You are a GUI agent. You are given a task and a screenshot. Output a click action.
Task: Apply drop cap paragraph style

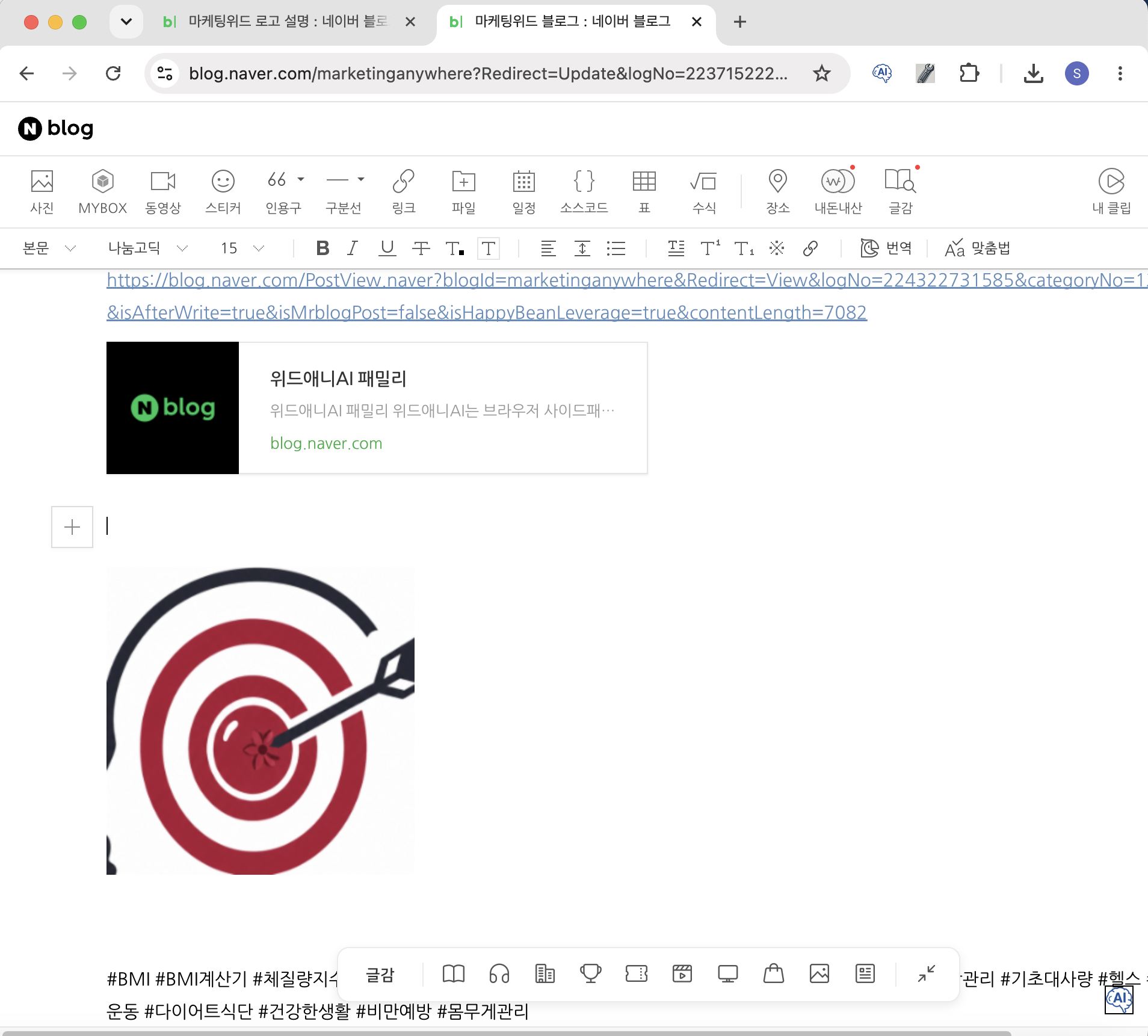pyautogui.click(x=676, y=248)
